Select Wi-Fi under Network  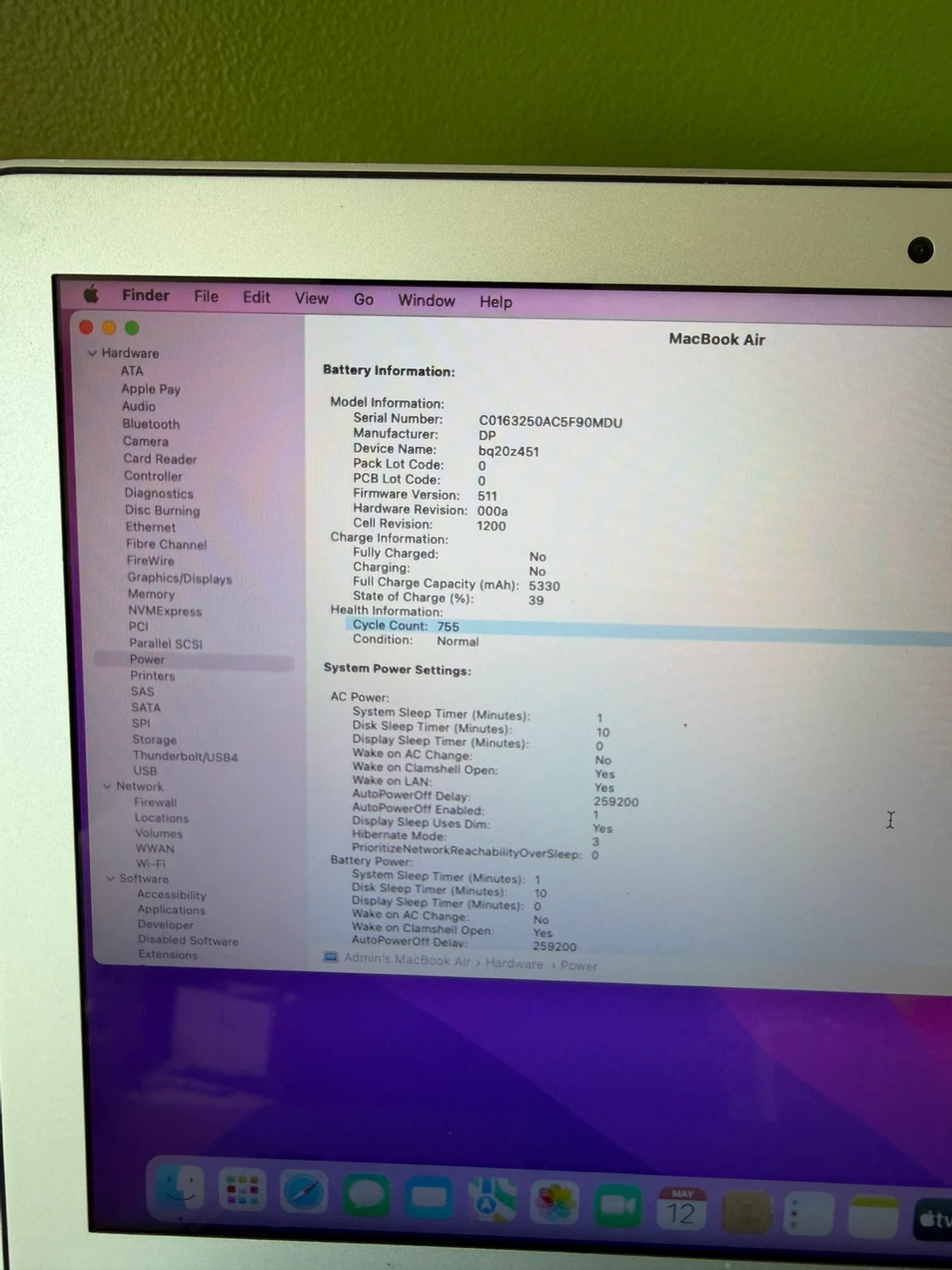tap(151, 863)
